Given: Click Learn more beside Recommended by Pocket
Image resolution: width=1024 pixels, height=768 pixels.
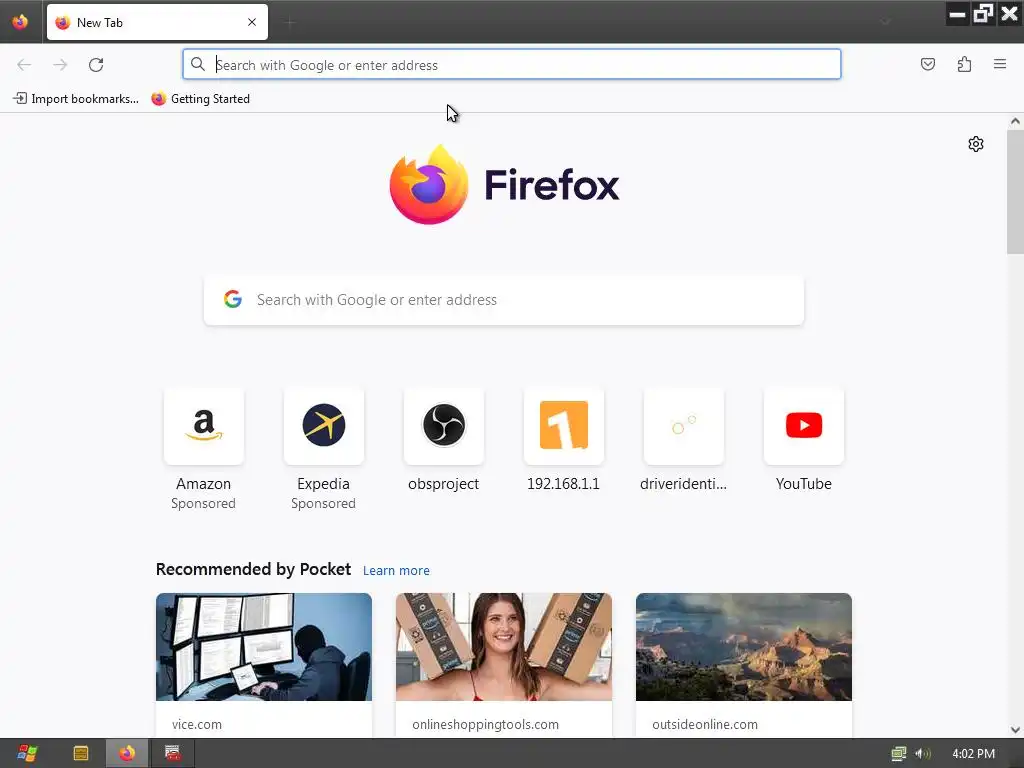Looking at the screenshot, I should point(396,571).
